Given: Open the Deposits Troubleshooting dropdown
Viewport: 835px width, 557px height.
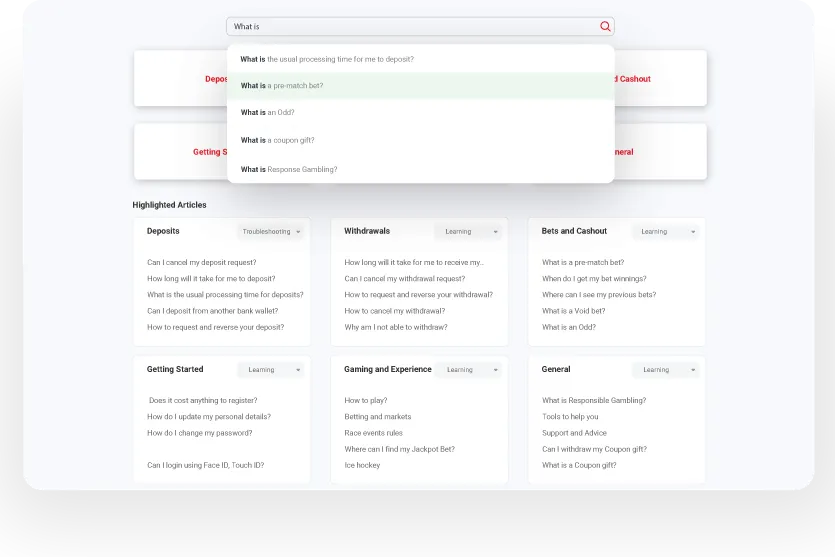Looking at the screenshot, I should pyautogui.click(x=271, y=232).
